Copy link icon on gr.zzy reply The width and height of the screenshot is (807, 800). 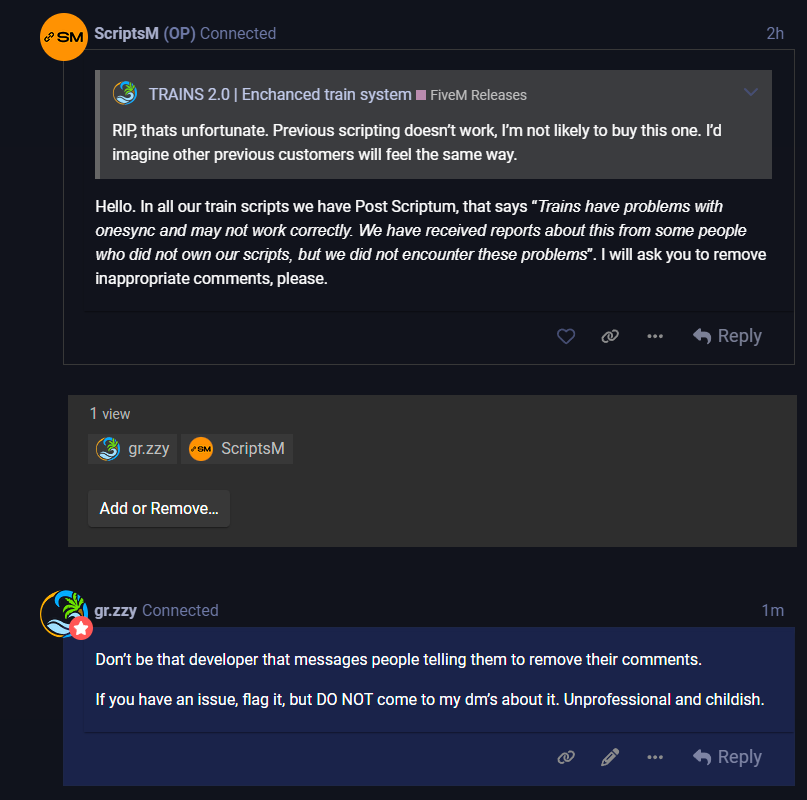[566, 758]
